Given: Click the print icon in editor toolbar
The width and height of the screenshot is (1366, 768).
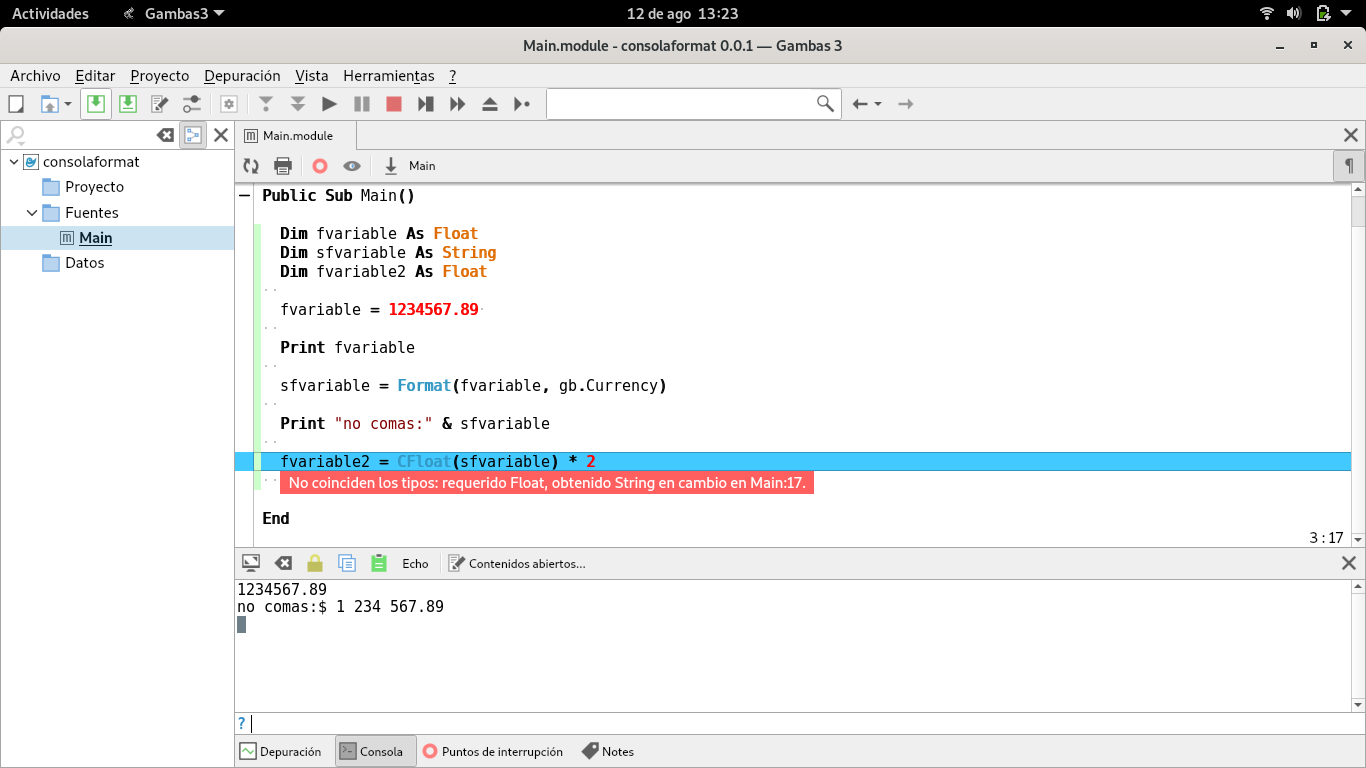Looking at the screenshot, I should coord(283,166).
